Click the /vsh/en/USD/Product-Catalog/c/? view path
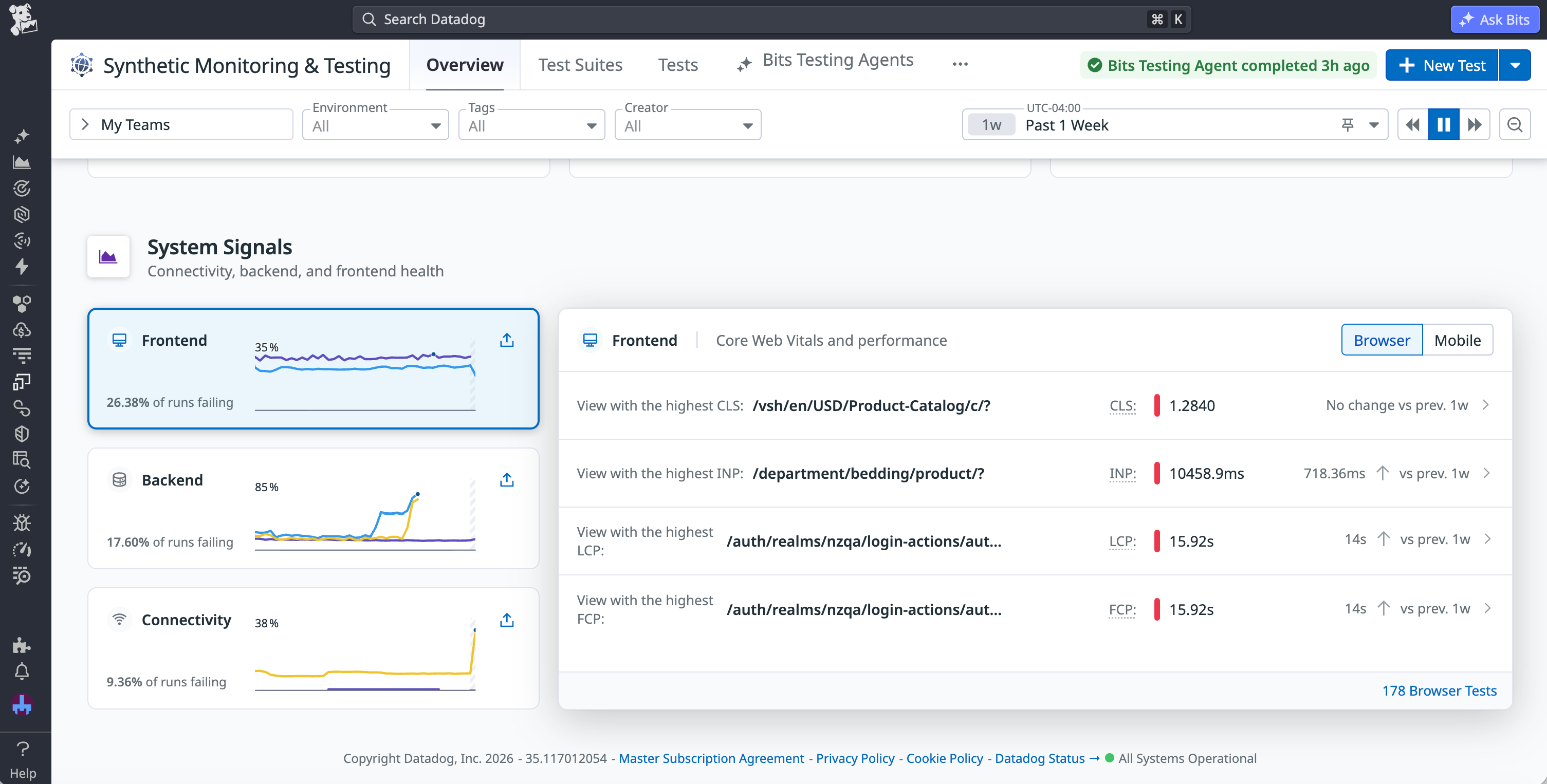1547x784 pixels. 871,406
